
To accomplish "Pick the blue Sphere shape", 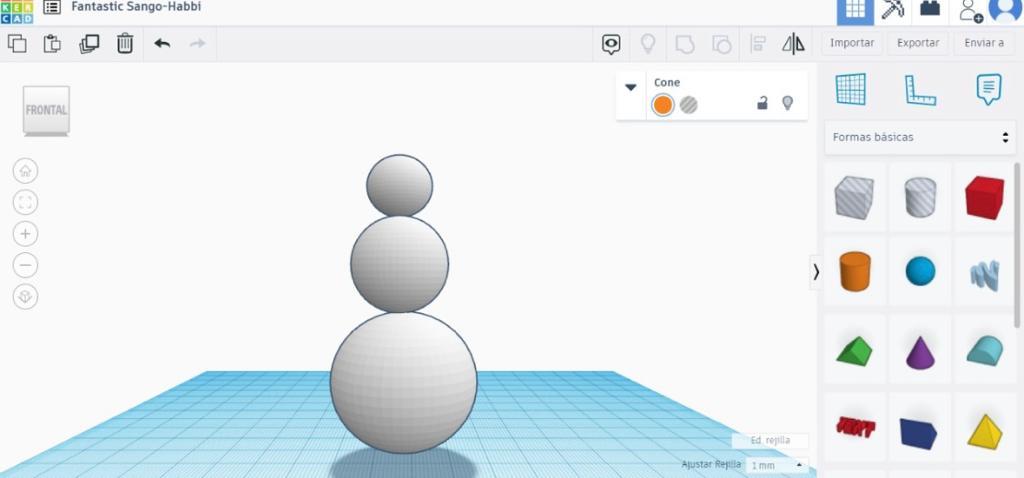I will pyautogui.click(x=920, y=270).
